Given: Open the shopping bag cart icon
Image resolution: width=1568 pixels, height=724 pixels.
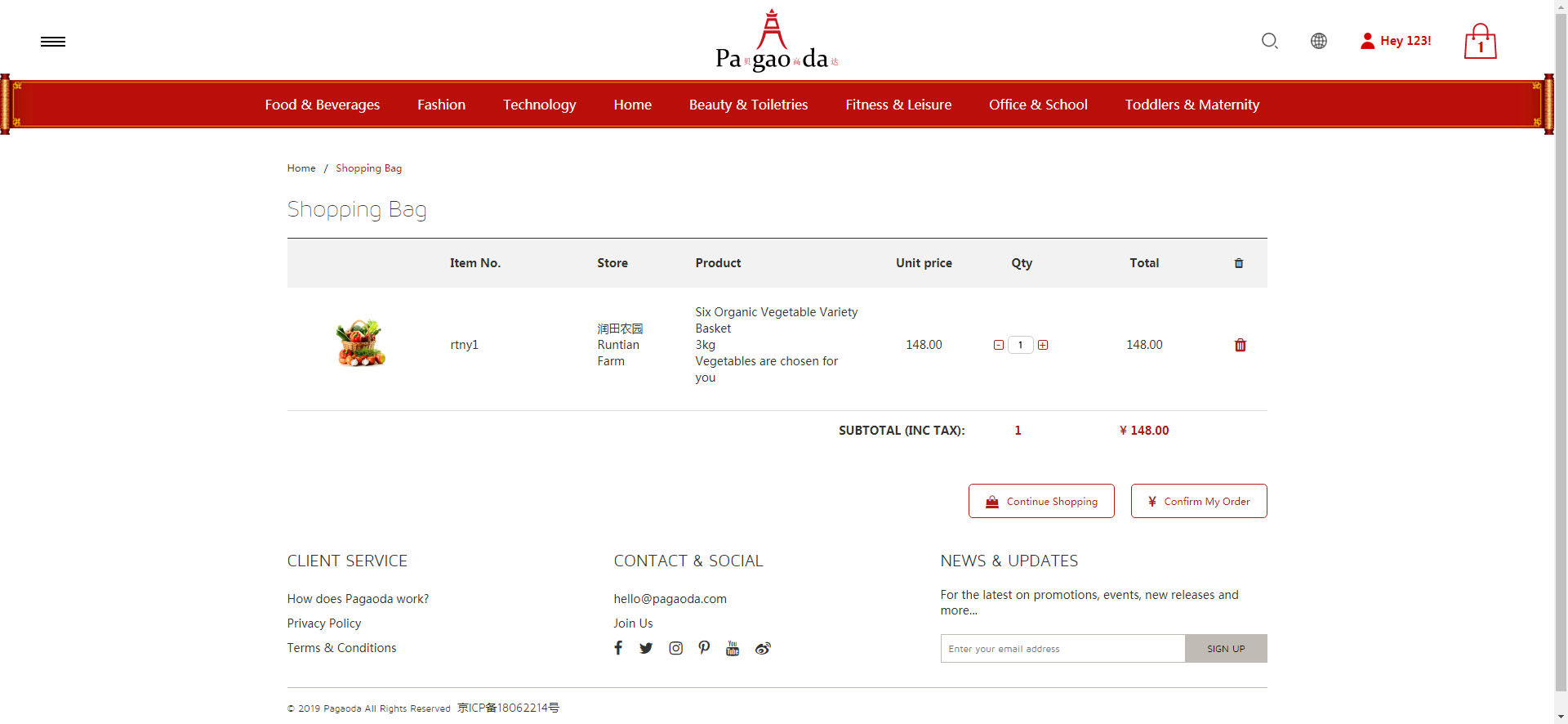Looking at the screenshot, I should tap(1480, 42).
